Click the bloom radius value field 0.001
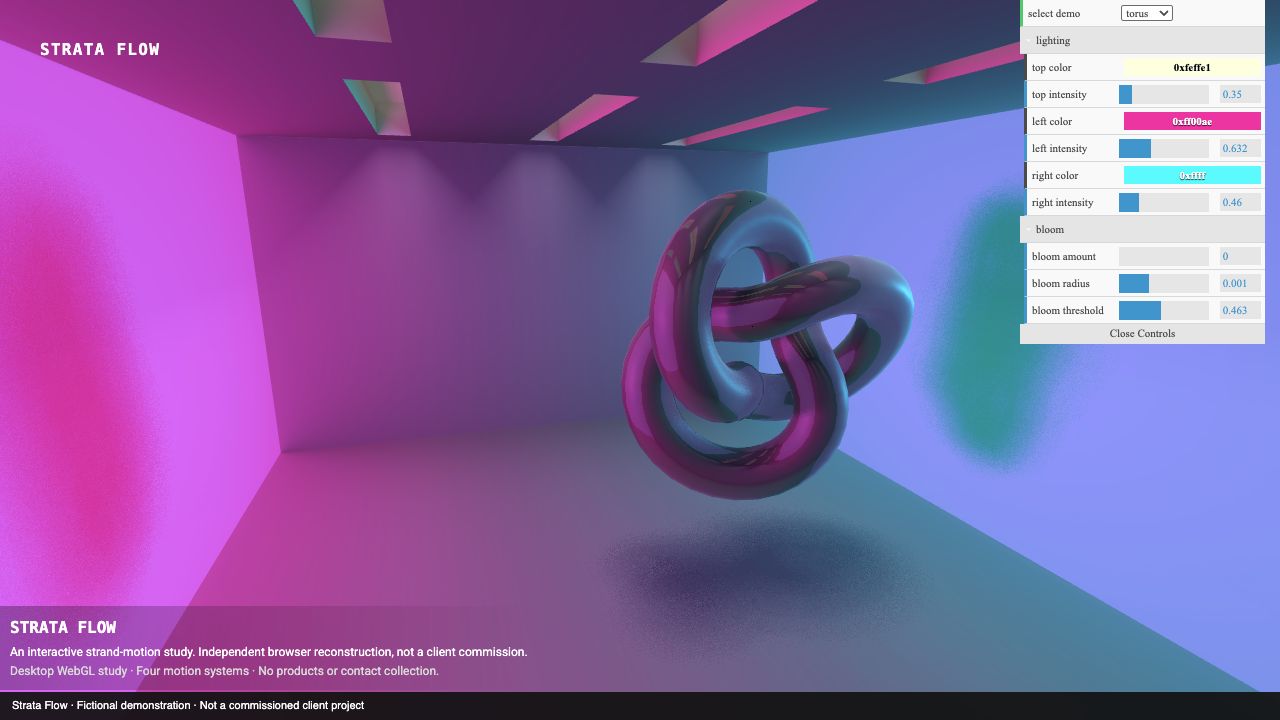The width and height of the screenshot is (1280, 720). click(1240, 283)
